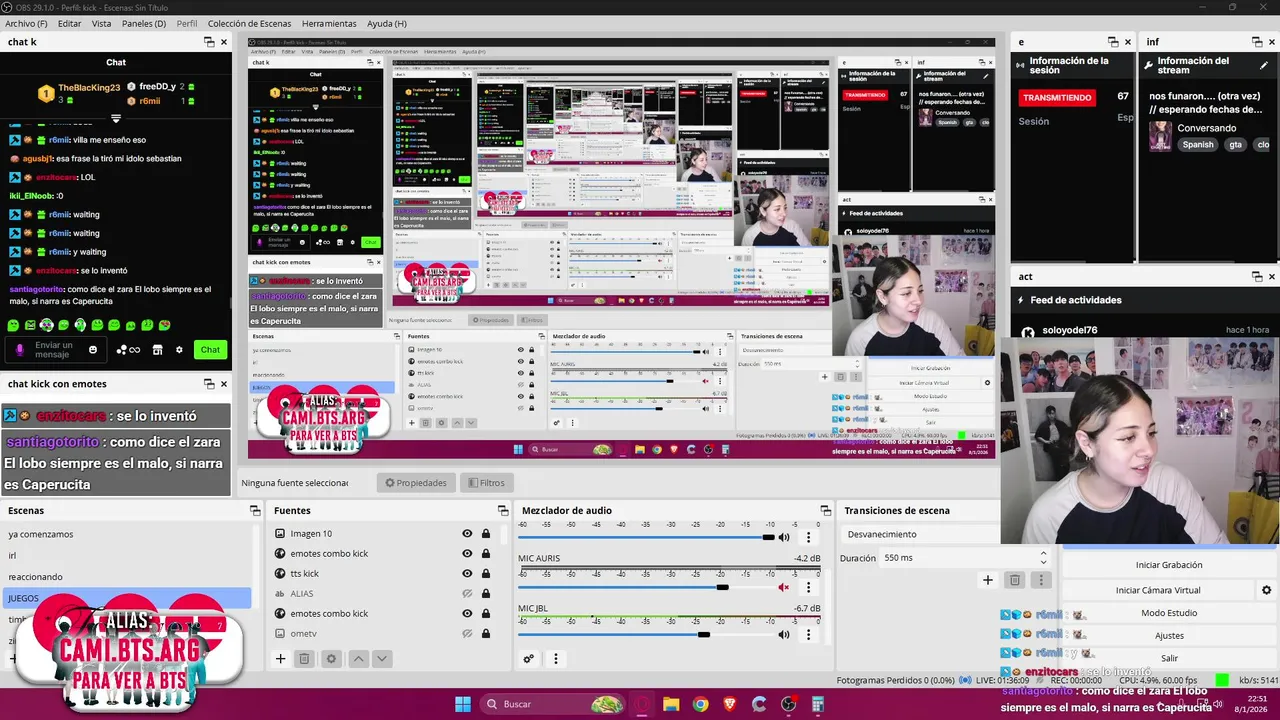This screenshot has height=720, width=1280.
Task: Click the microphone icon in chat input
Action: coord(19,349)
